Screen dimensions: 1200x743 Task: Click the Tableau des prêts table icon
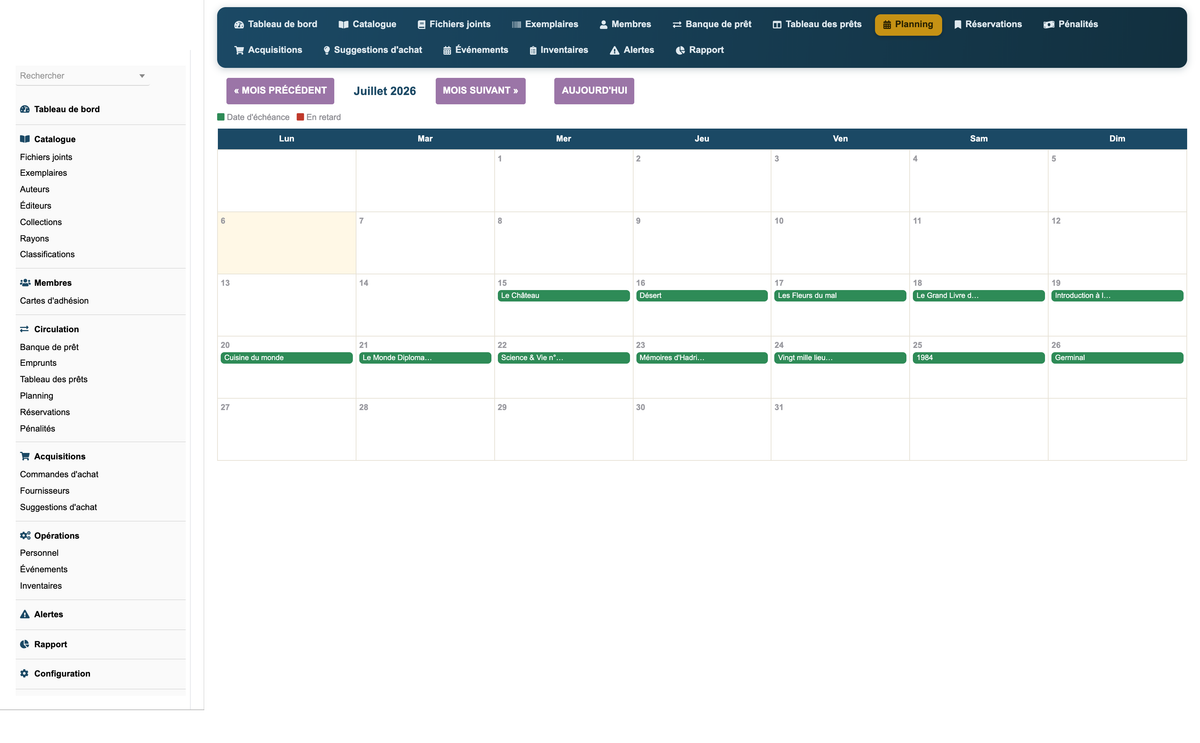777,25
